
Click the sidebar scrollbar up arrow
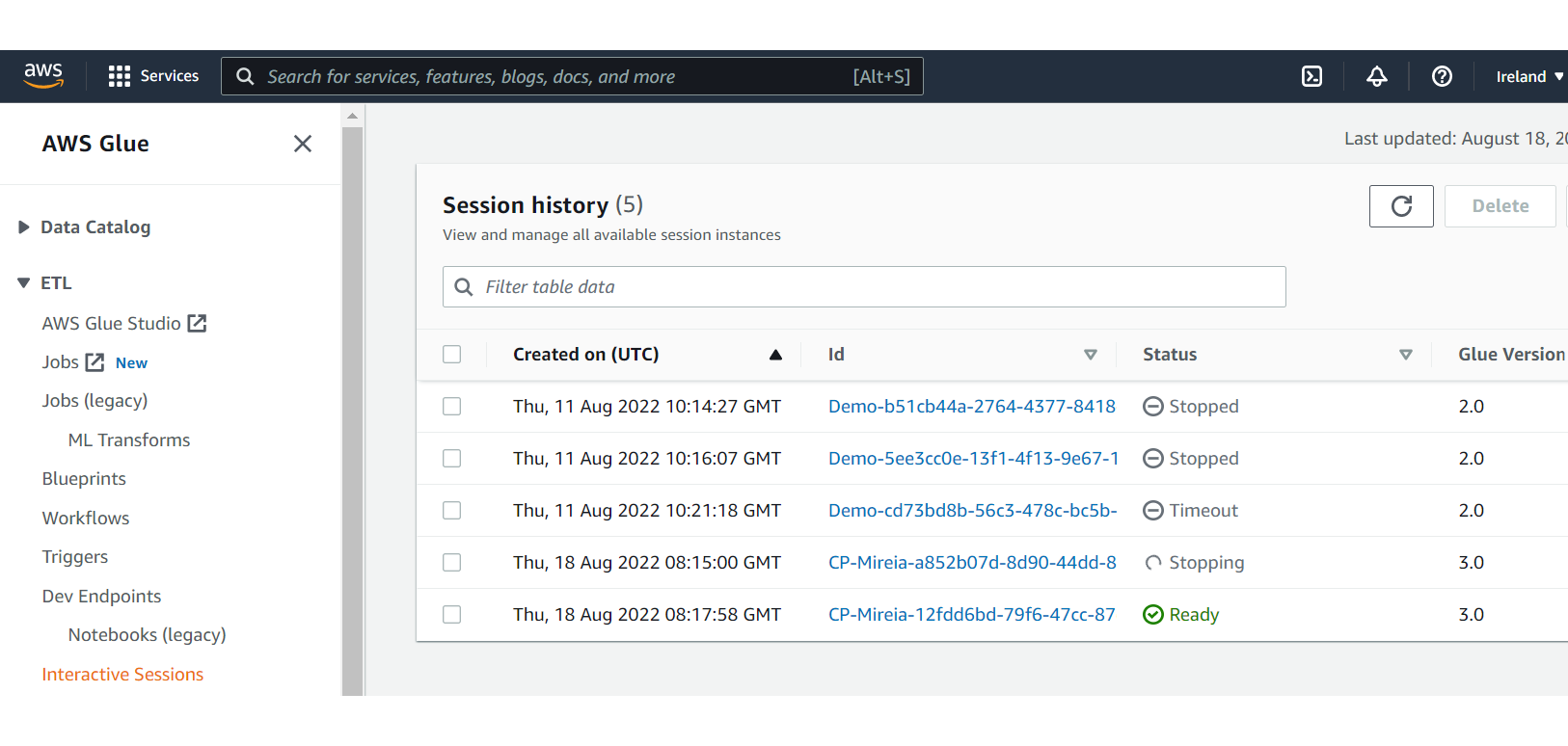point(353,116)
